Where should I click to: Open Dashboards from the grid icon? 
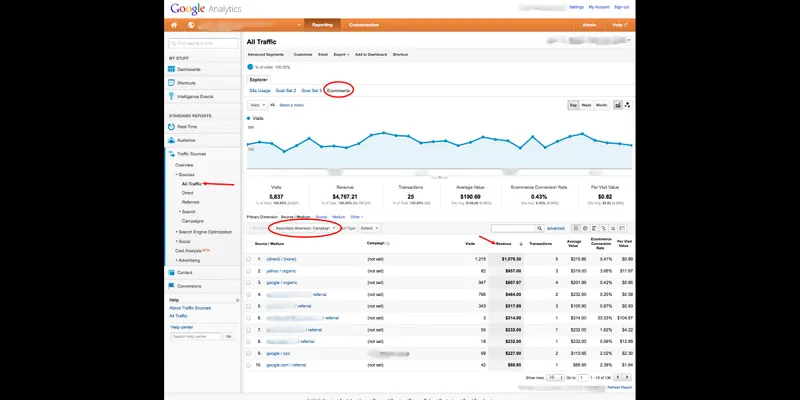(x=171, y=69)
